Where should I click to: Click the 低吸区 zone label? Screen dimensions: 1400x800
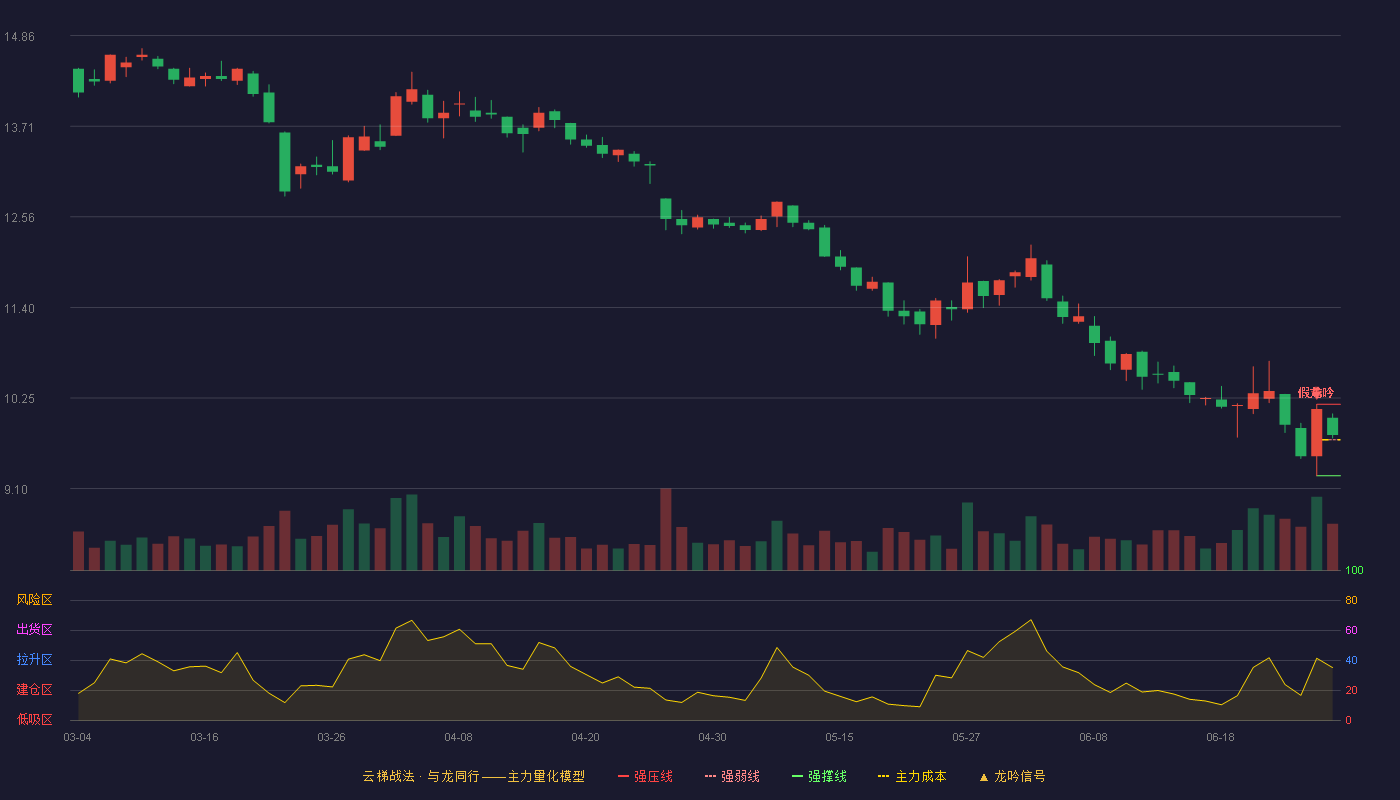(x=34, y=720)
